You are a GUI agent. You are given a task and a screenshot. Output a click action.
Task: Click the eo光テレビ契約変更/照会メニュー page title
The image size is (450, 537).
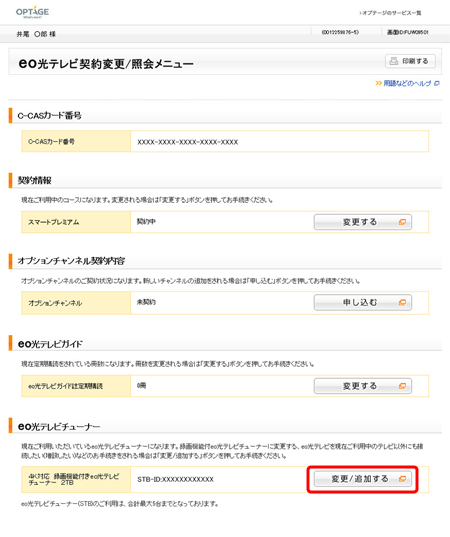[x=106, y=63]
